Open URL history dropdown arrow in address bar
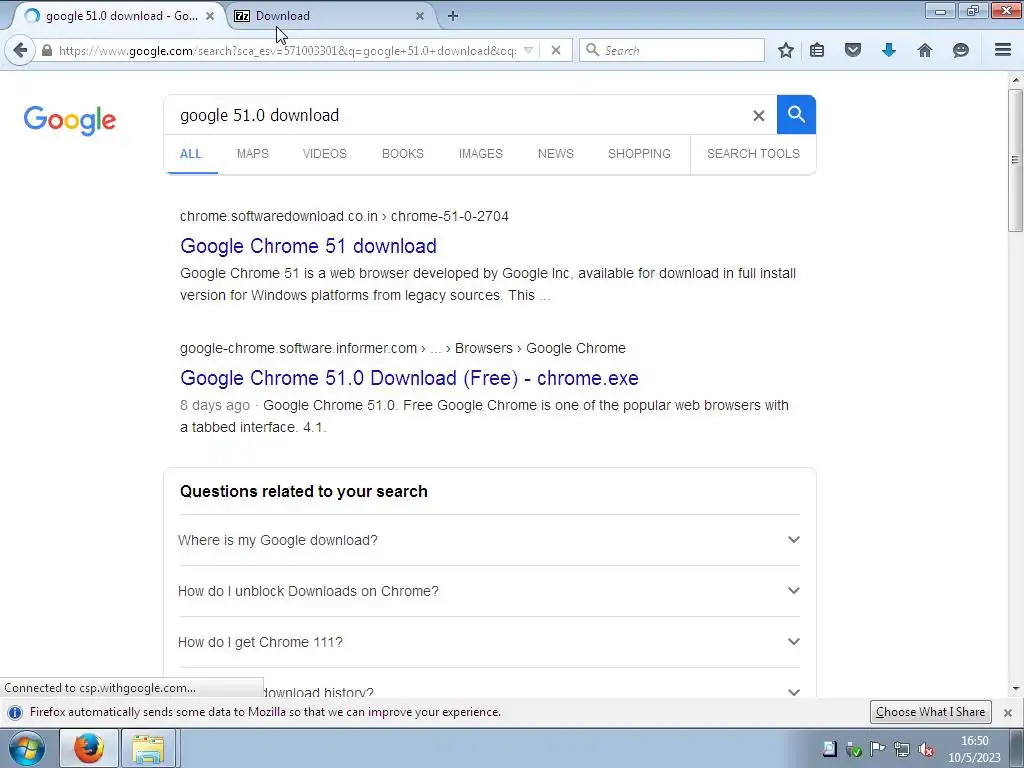This screenshot has width=1024, height=768. tap(529, 50)
